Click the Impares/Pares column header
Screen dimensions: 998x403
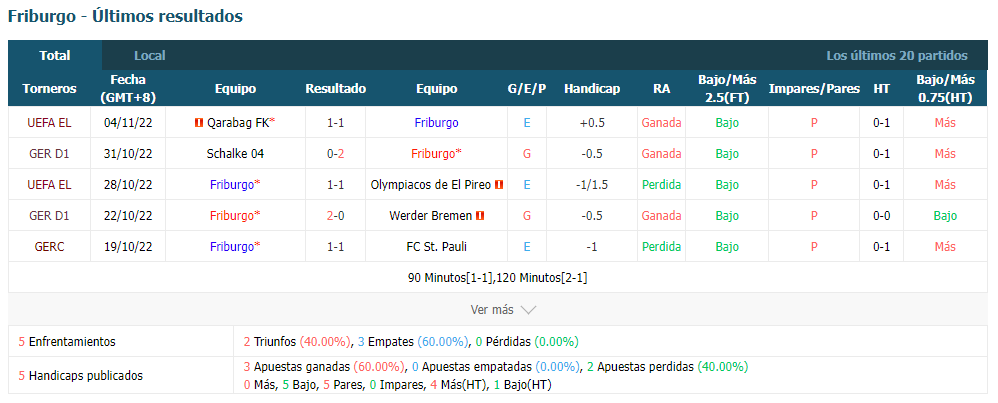(x=814, y=88)
